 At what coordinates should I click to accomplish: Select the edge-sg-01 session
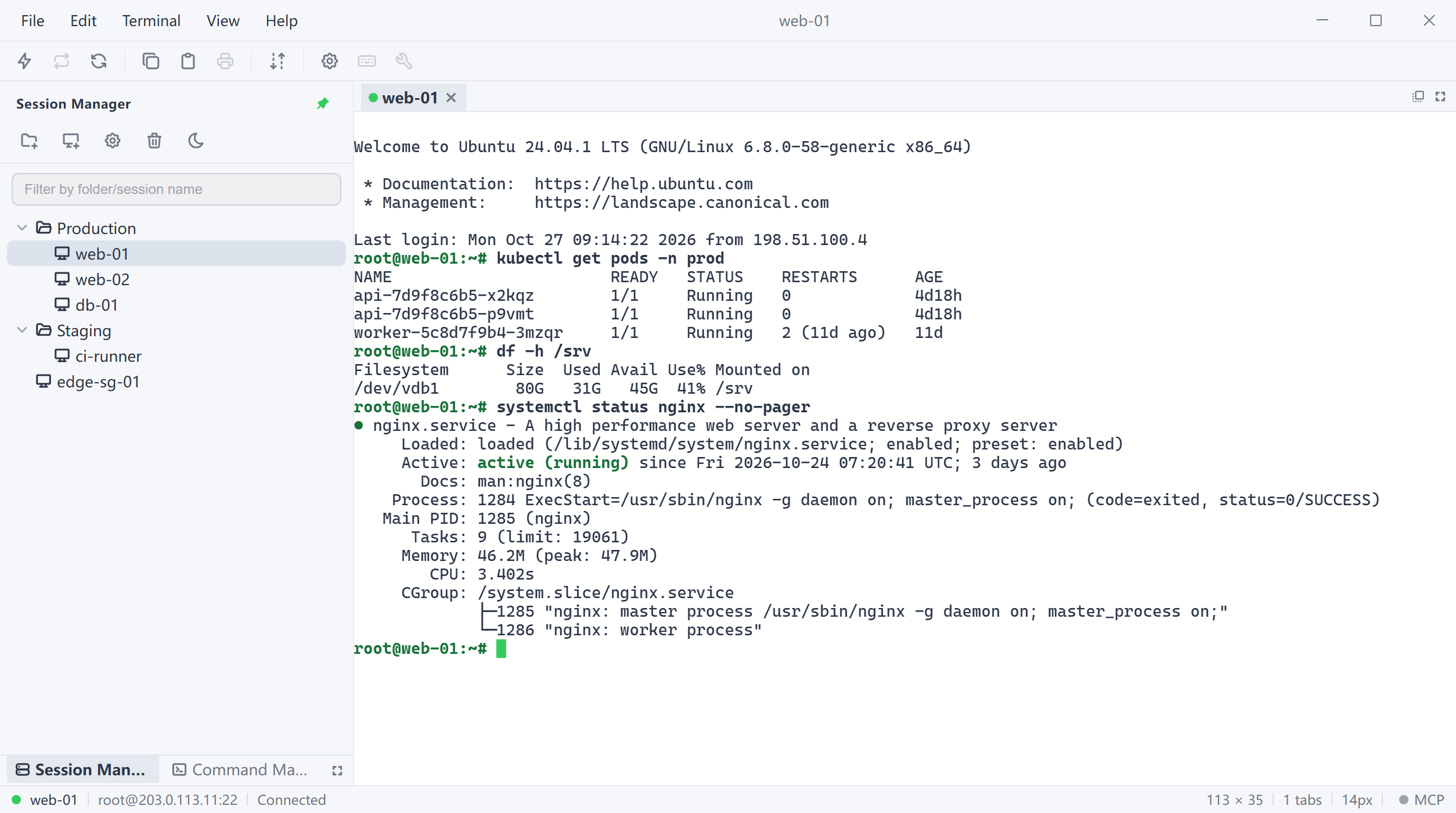pyautogui.click(x=176, y=382)
